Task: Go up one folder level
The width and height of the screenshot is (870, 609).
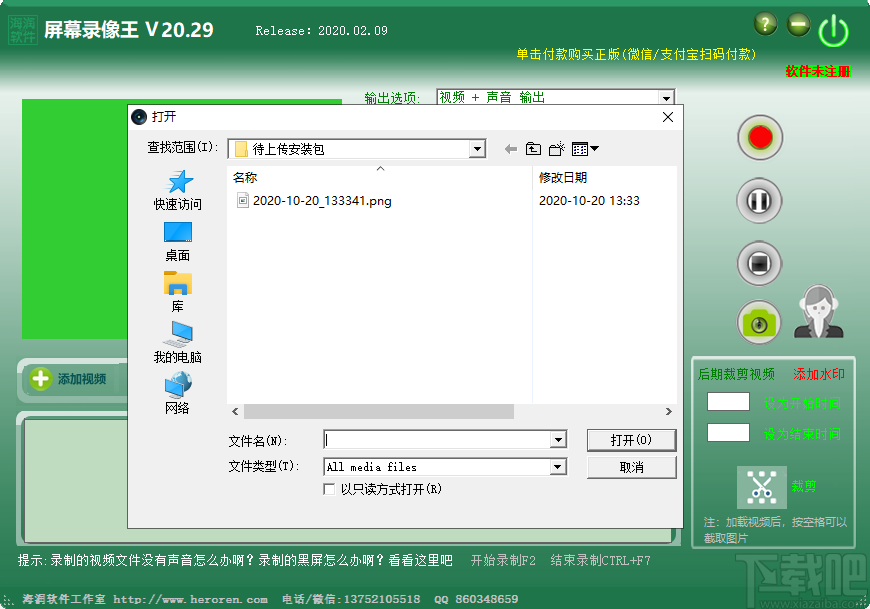Action: click(x=533, y=149)
